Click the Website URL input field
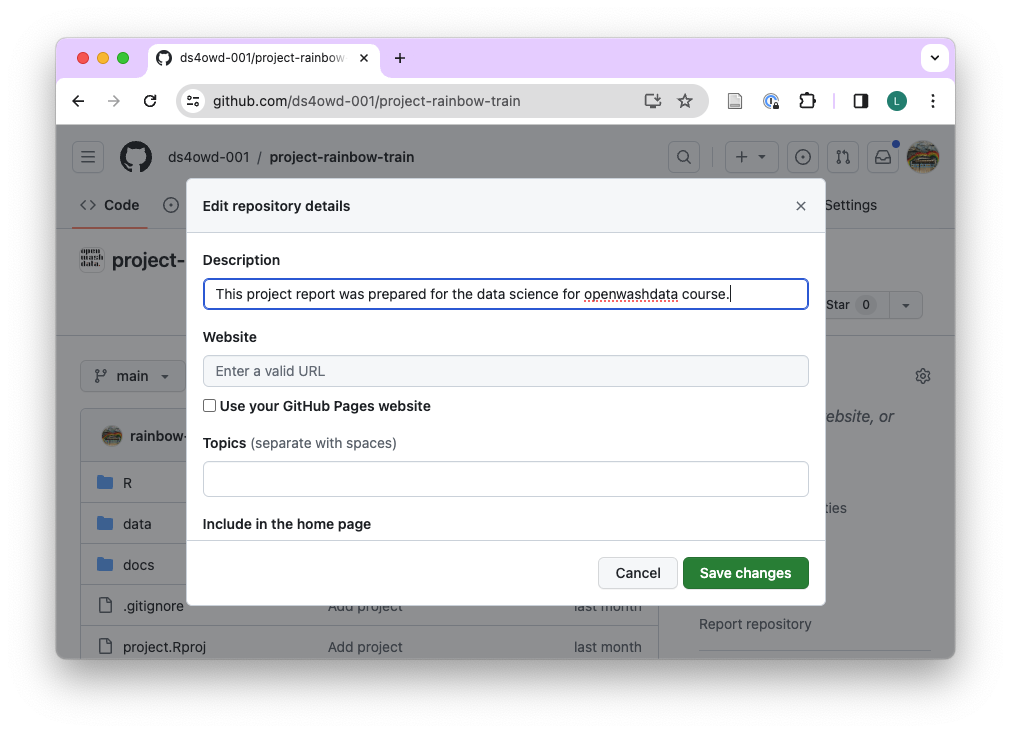The height and width of the screenshot is (733, 1011). click(505, 371)
